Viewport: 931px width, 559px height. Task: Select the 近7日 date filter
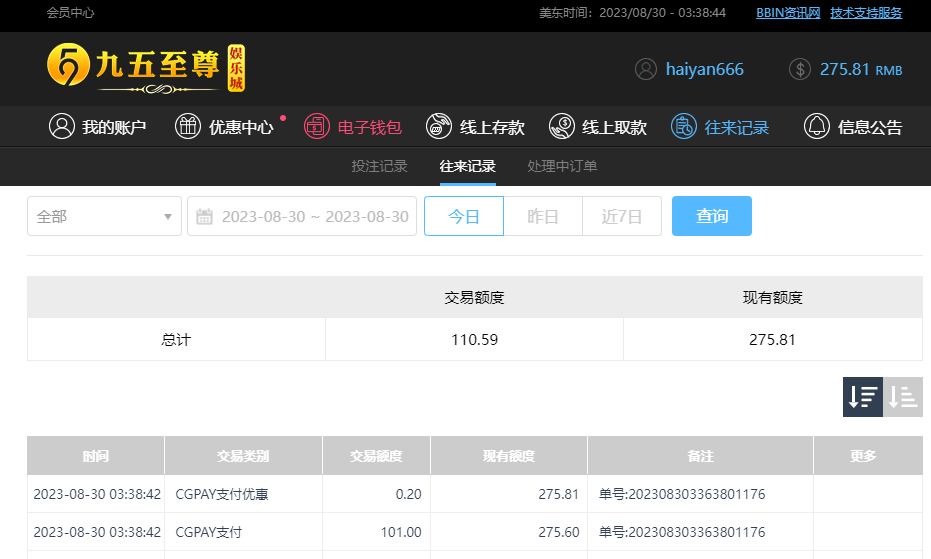click(x=622, y=216)
